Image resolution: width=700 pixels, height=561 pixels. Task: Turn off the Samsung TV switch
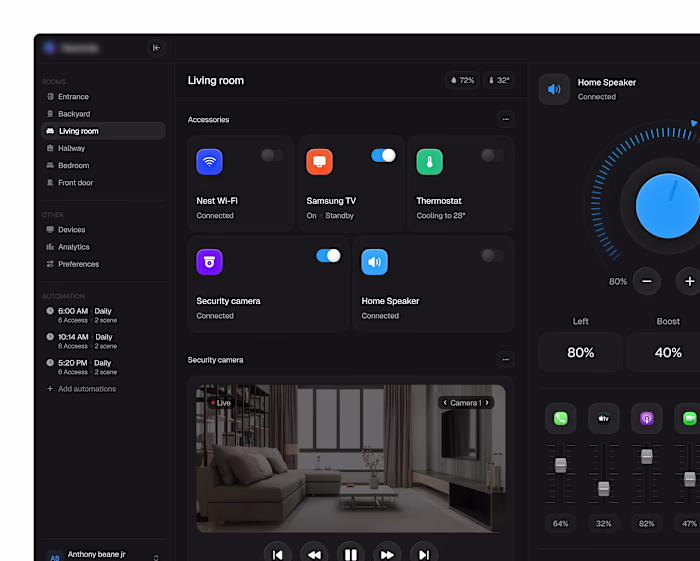tap(383, 155)
